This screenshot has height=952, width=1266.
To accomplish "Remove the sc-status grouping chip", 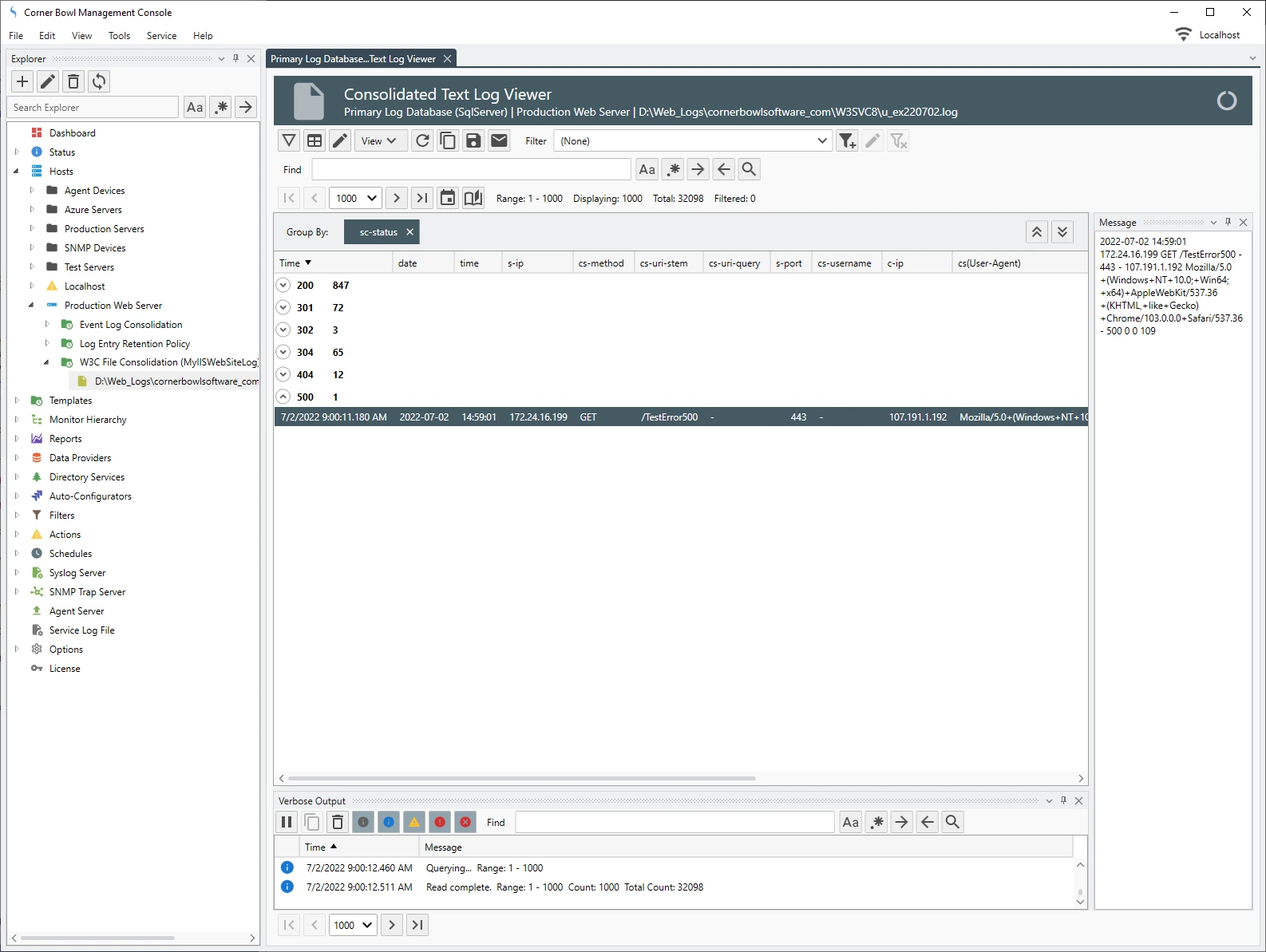I will click(x=409, y=232).
